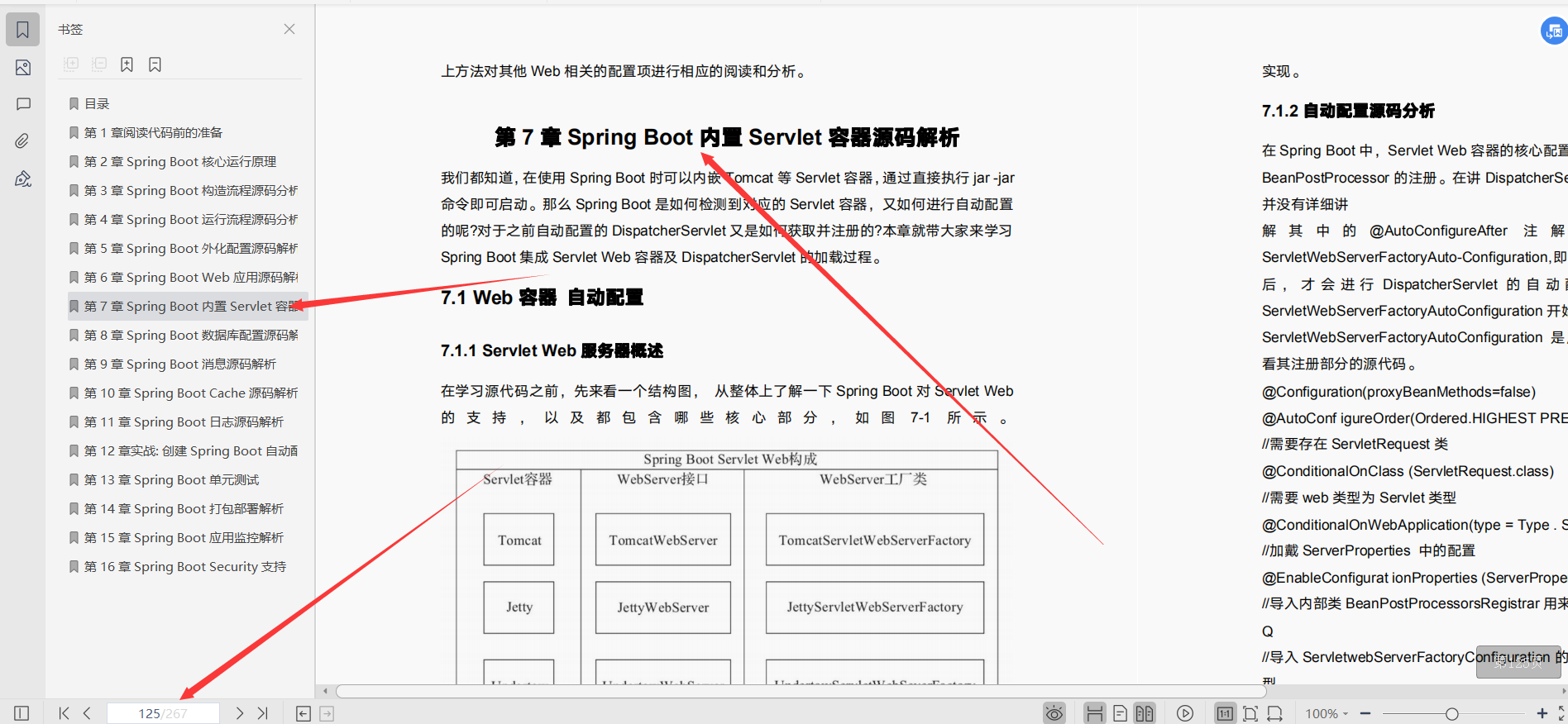Open the page thumbnails panel
This screenshot has height=724, width=1568.
point(22,68)
